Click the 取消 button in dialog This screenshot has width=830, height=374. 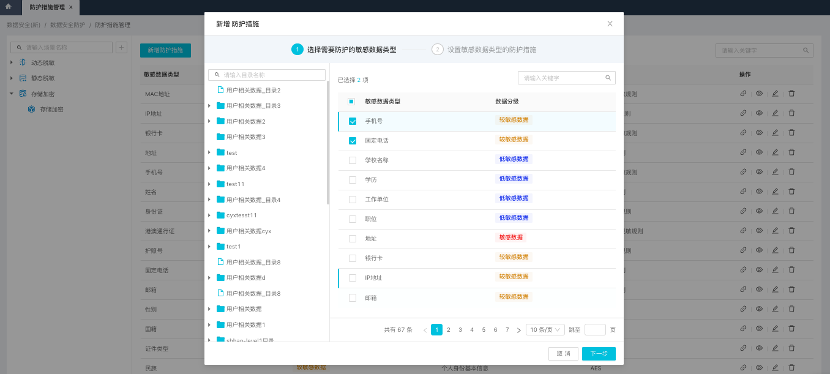[x=563, y=354]
